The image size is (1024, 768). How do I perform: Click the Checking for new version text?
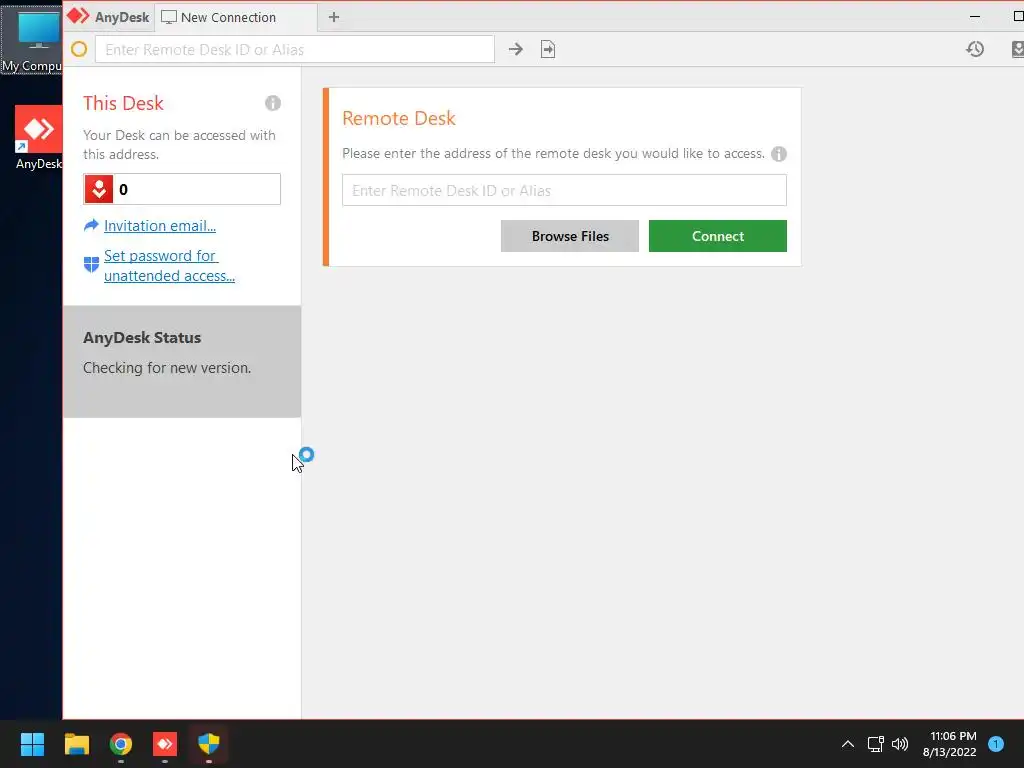tap(167, 368)
